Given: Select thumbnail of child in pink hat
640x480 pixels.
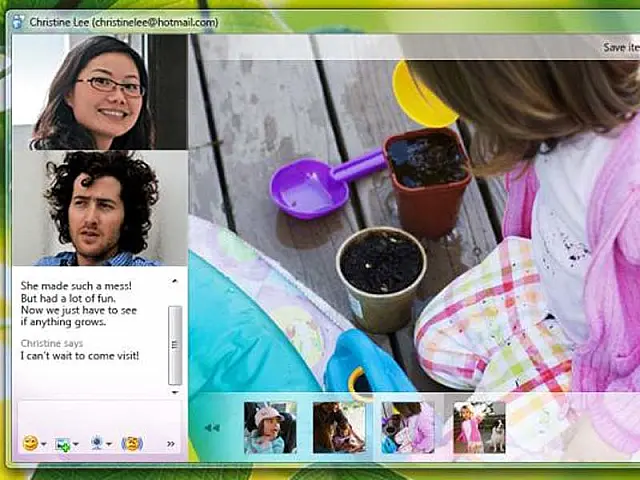Looking at the screenshot, I should (270, 427).
